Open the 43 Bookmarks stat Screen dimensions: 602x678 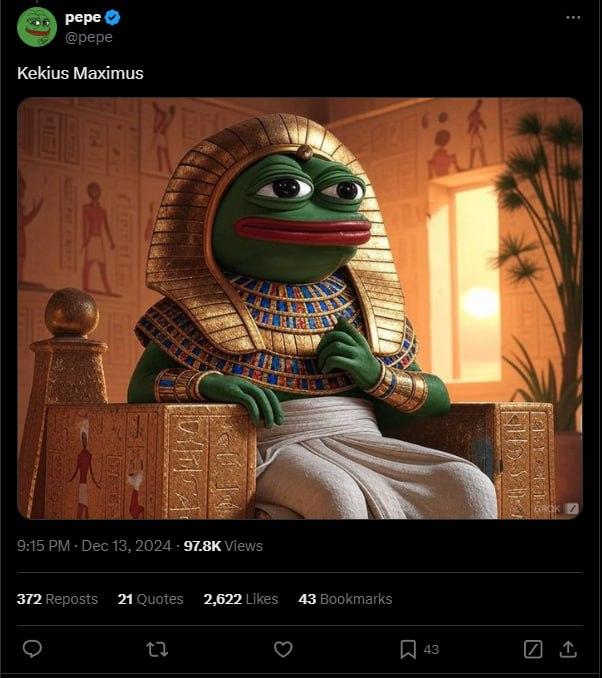345,599
